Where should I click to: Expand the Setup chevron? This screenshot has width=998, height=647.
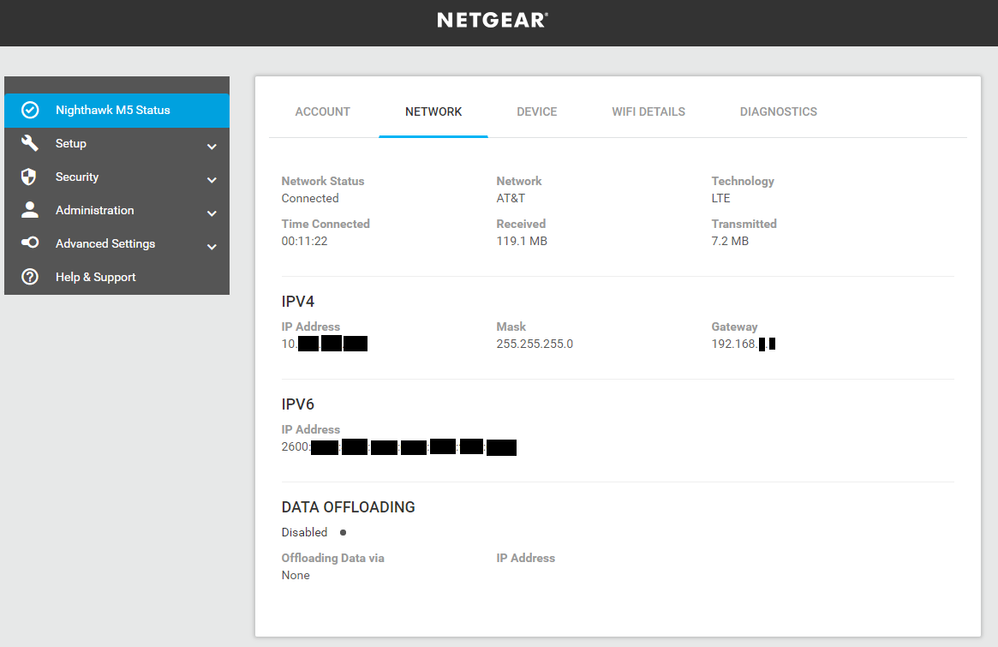tap(212, 146)
